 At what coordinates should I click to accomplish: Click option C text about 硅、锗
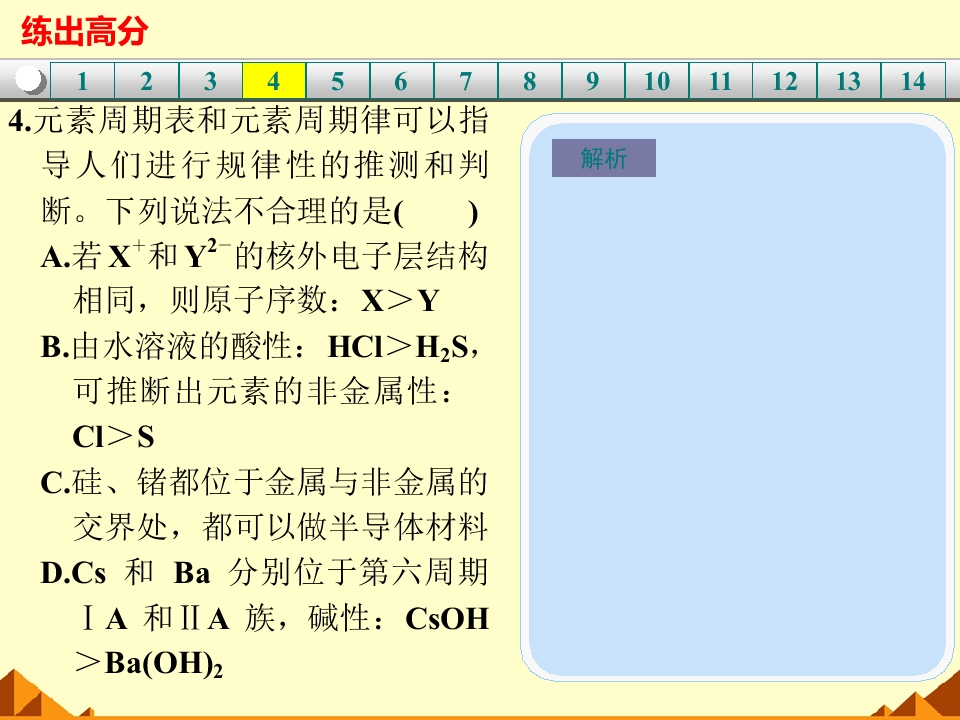[264, 503]
